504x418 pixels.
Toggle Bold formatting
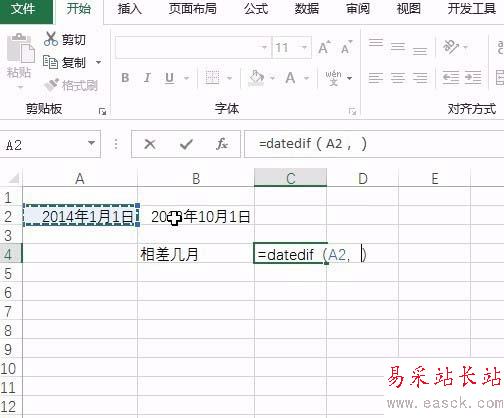(125, 78)
